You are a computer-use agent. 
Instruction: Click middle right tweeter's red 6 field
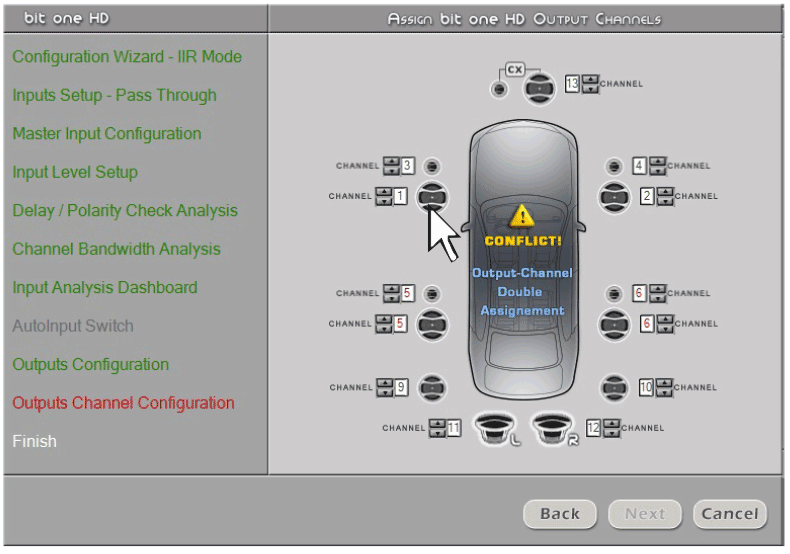coord(639,293)
